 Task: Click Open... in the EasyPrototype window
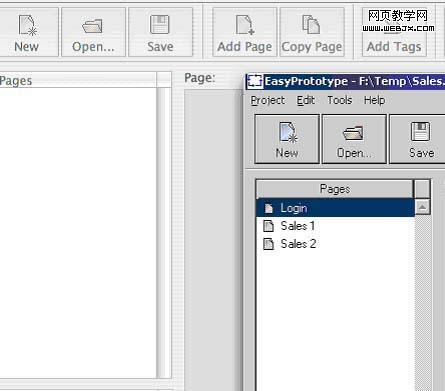pyautogui.click(x=354, y=139)
